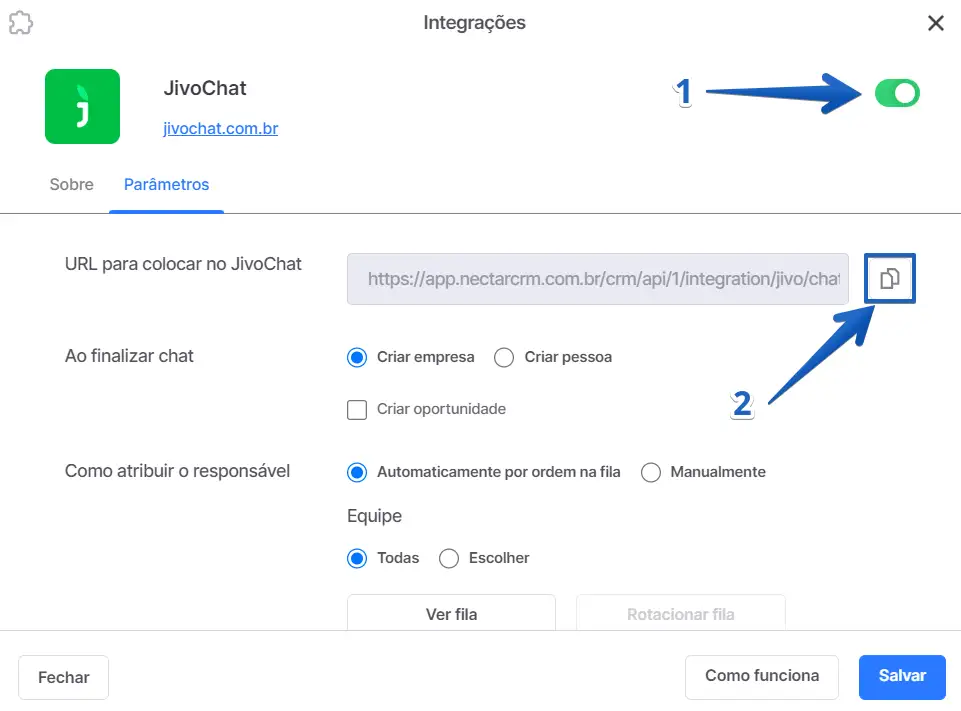This screenshot has width=961, height=711.
Task: Pick the Escolher team option
Action: point(449,558)
